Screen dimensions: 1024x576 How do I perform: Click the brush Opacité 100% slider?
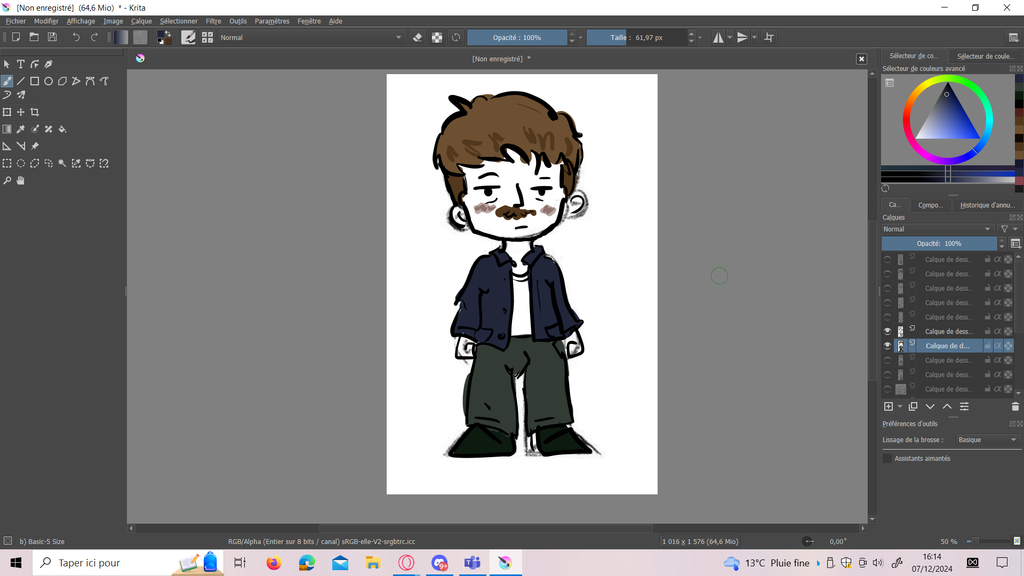click(x=517, y=37)
